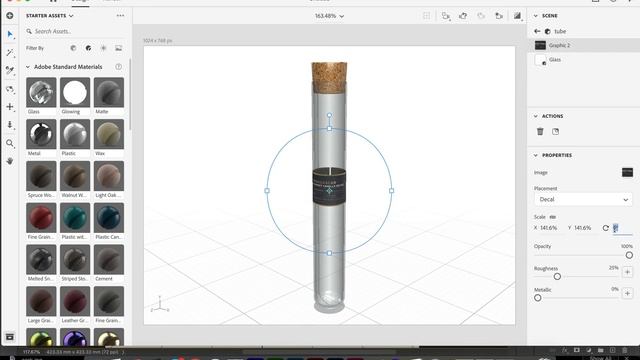Screen dimensions: 640x360
Task: Click the Scale Y value 141.6%
Action: click(x=582, y=228)
